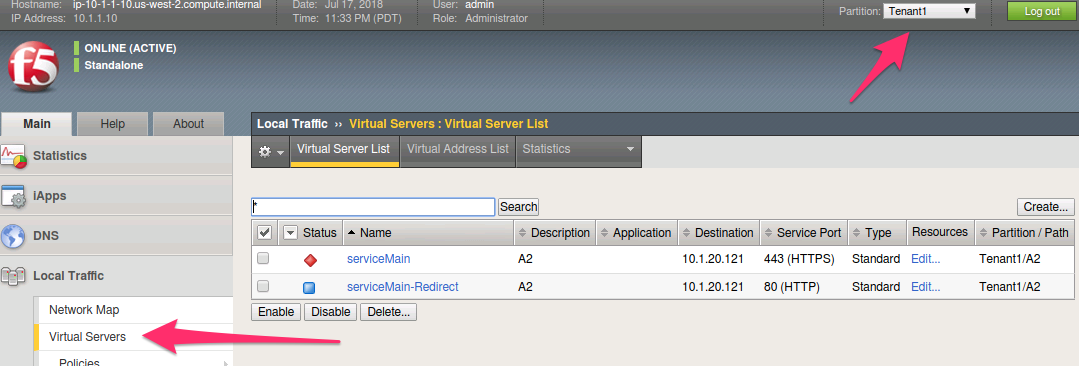Switch to the About tab
The width and height of the screenshot is (1079, 366).
click(x=188, y=124)
